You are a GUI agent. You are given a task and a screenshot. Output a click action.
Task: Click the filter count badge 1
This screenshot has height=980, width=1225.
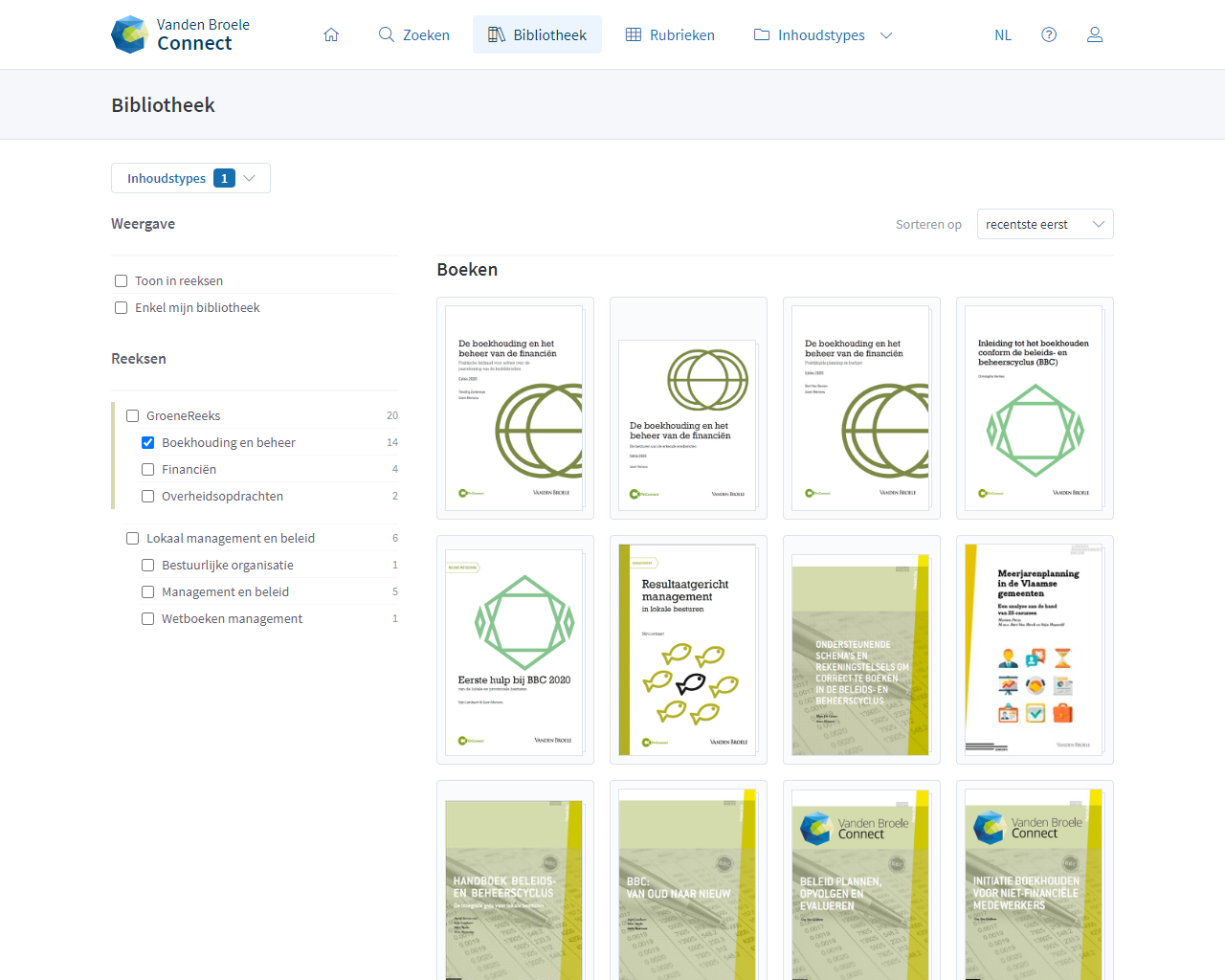pyautogui.click(x=224, y=178)
